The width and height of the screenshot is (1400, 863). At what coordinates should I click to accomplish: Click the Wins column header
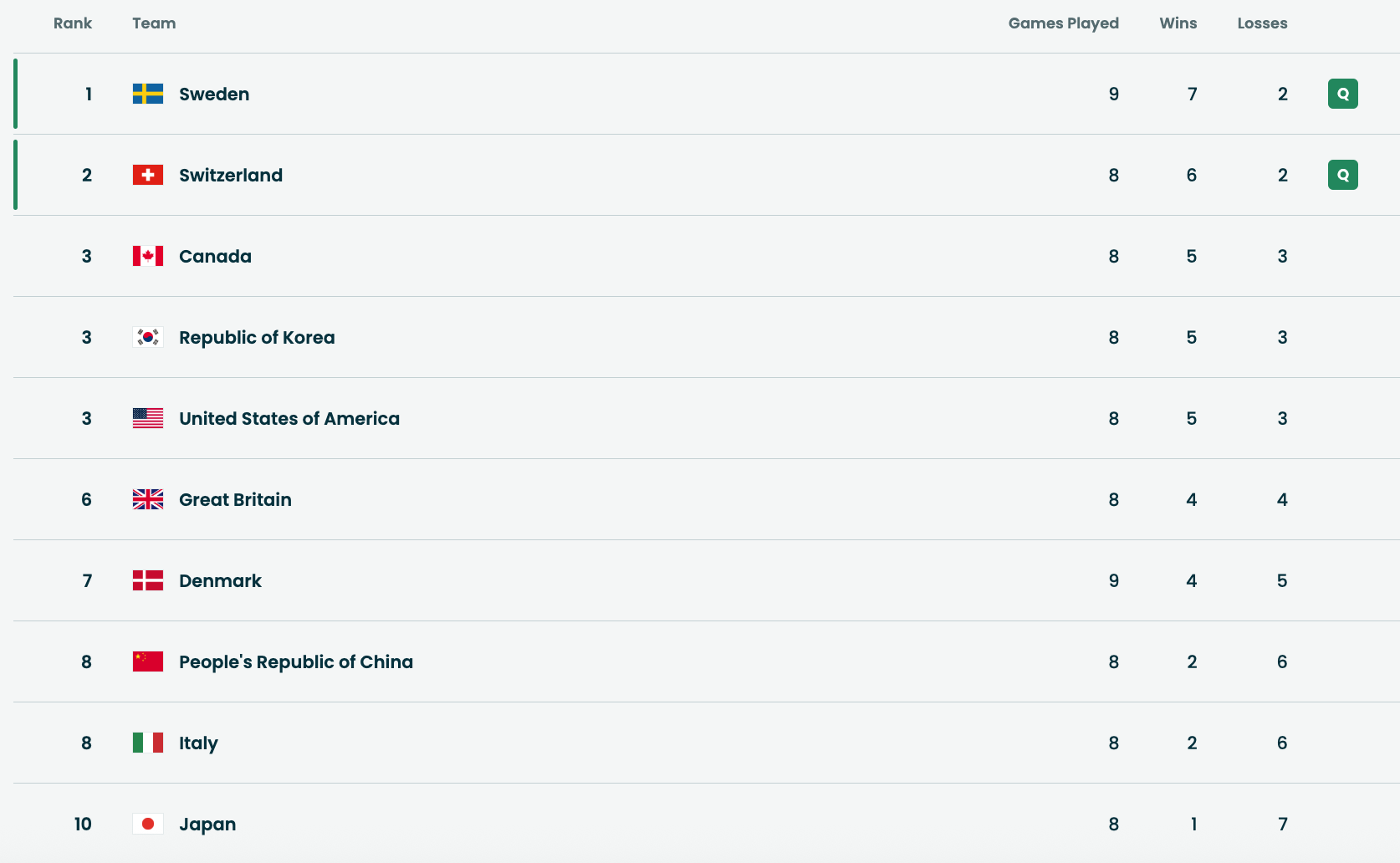(x=1178, y=23)
